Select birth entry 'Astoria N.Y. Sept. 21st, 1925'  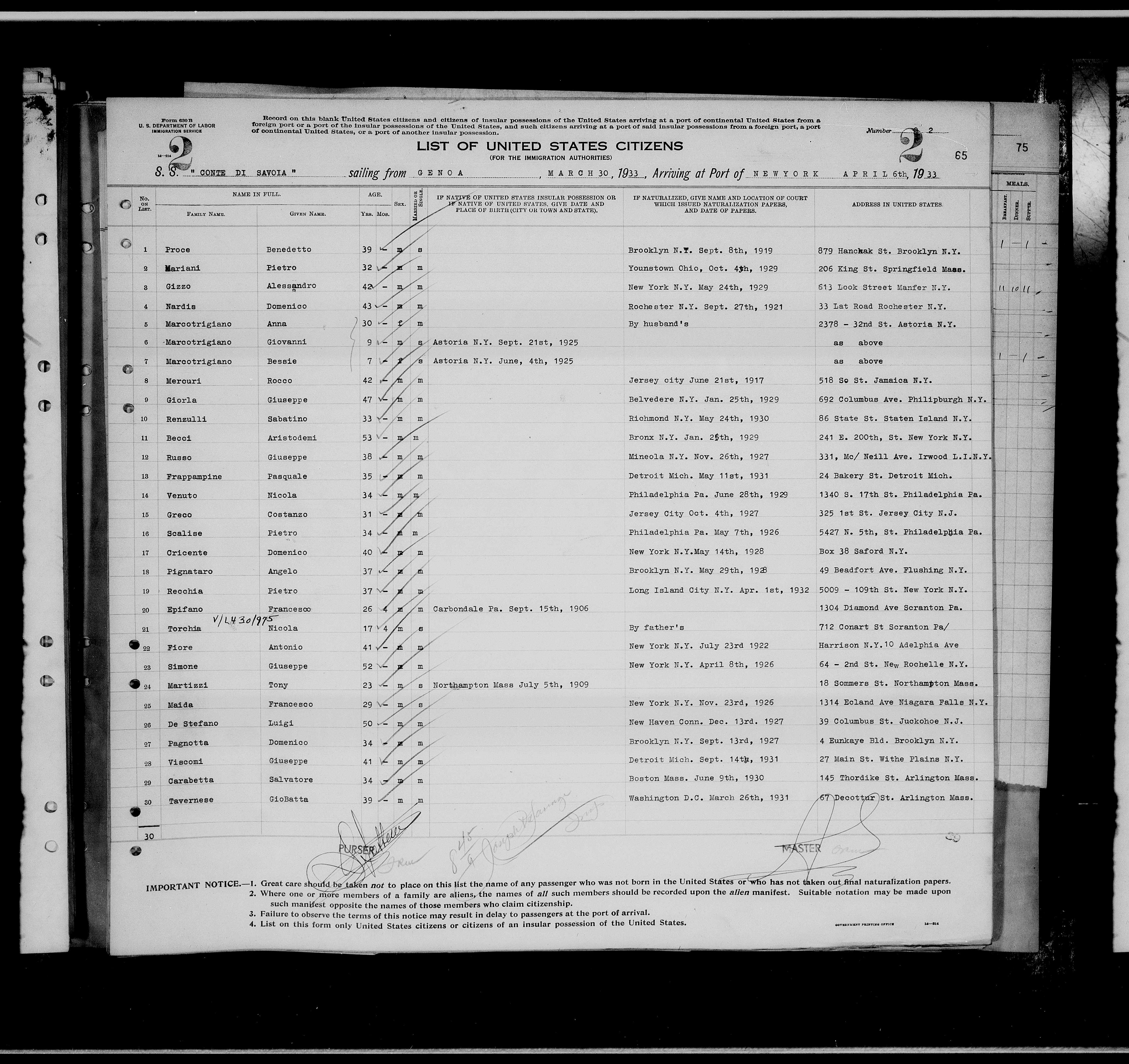click(505, 343)
